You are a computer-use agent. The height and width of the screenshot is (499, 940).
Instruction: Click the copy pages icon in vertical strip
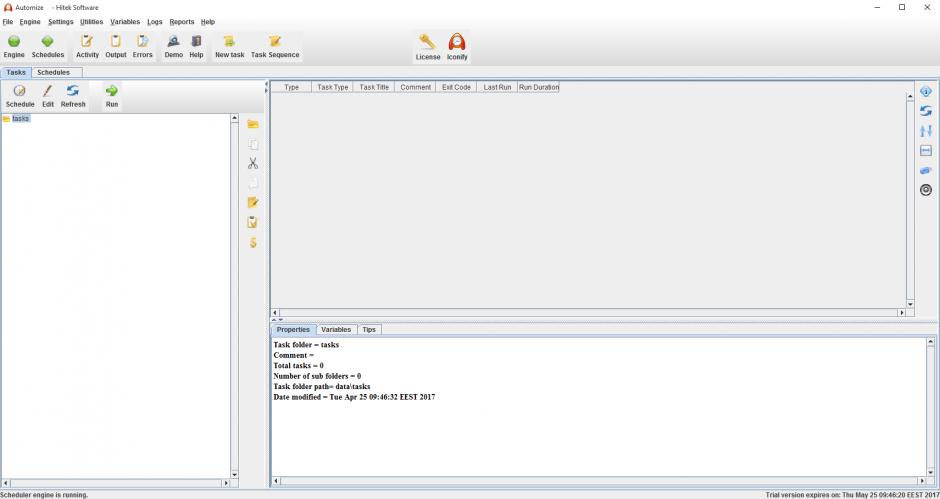click(253, 144)
